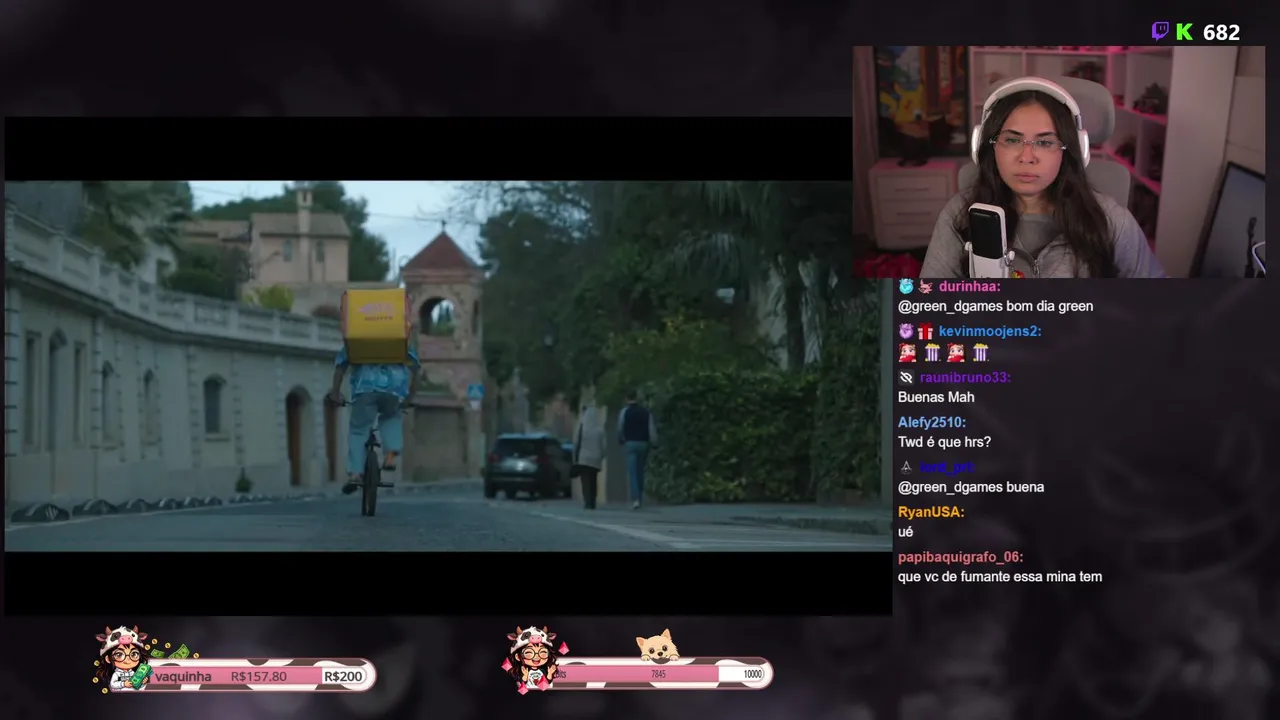
Task: Open the dark blue username above "@green_dgames buena"
Action: (x=947, y=467)
